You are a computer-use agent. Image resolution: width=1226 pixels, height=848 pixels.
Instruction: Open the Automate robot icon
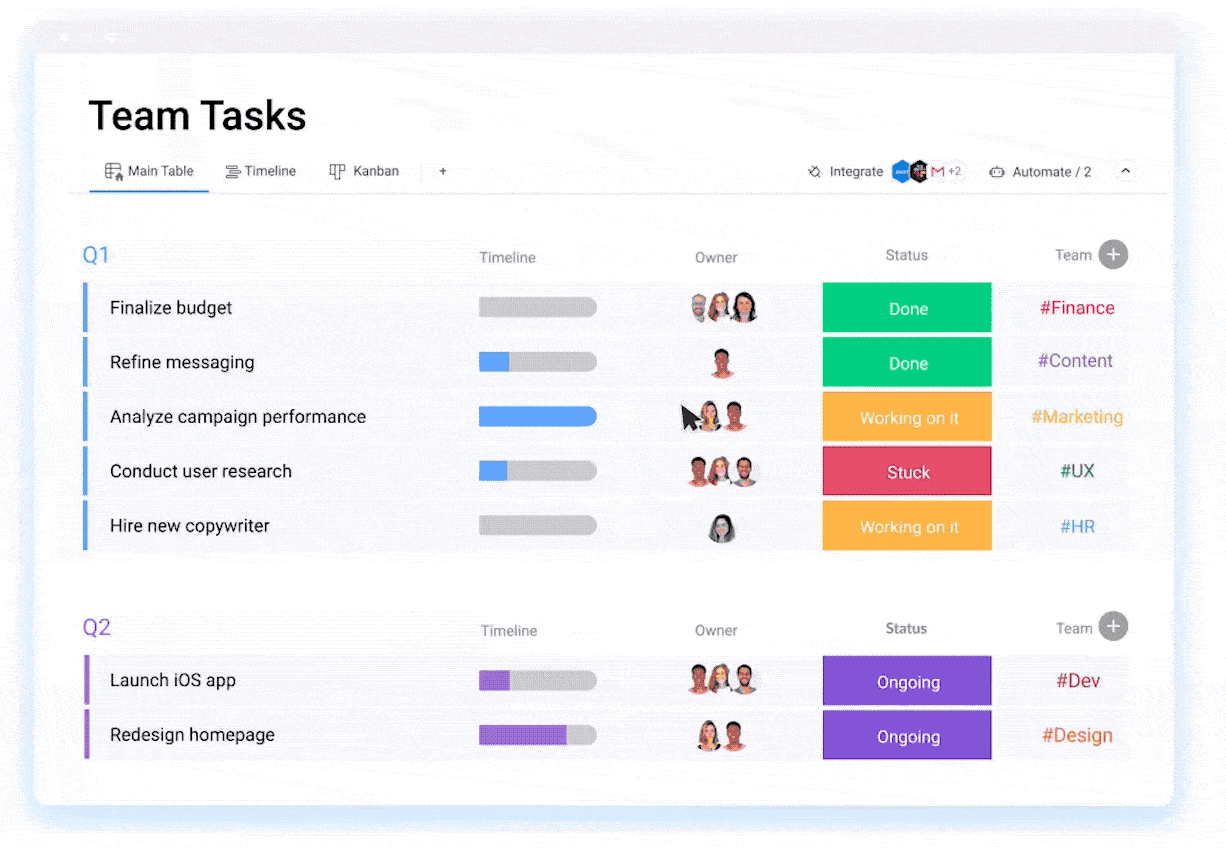[x=997, y=171]
